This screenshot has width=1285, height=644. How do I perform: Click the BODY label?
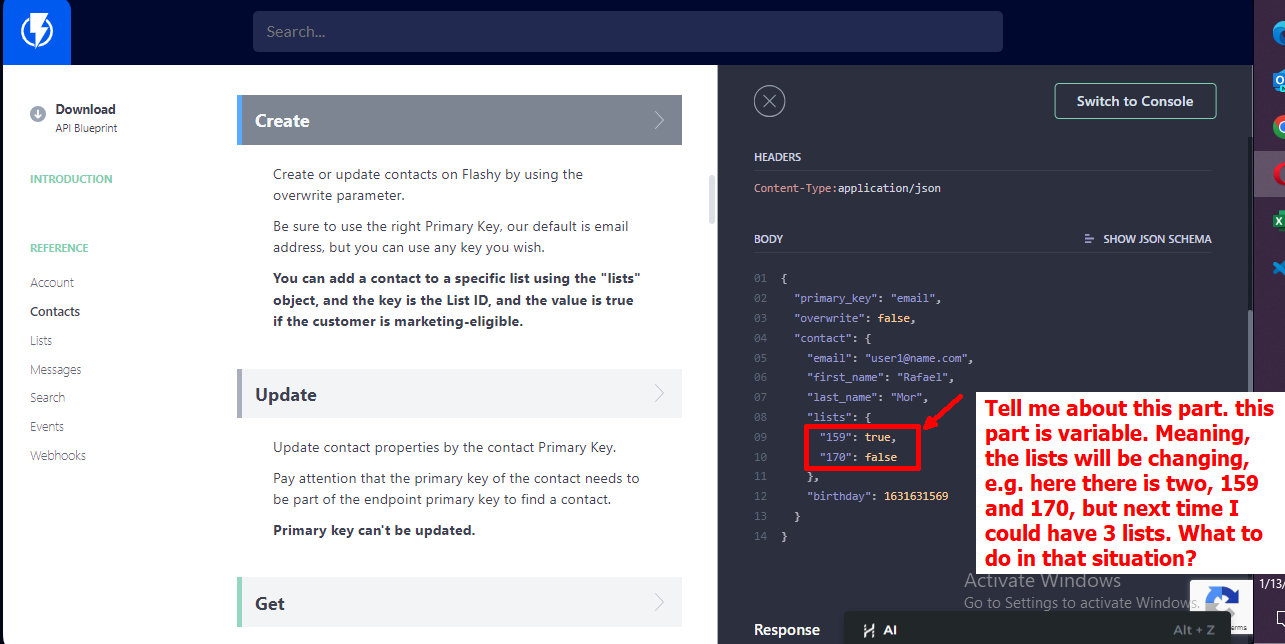(768, 240)
